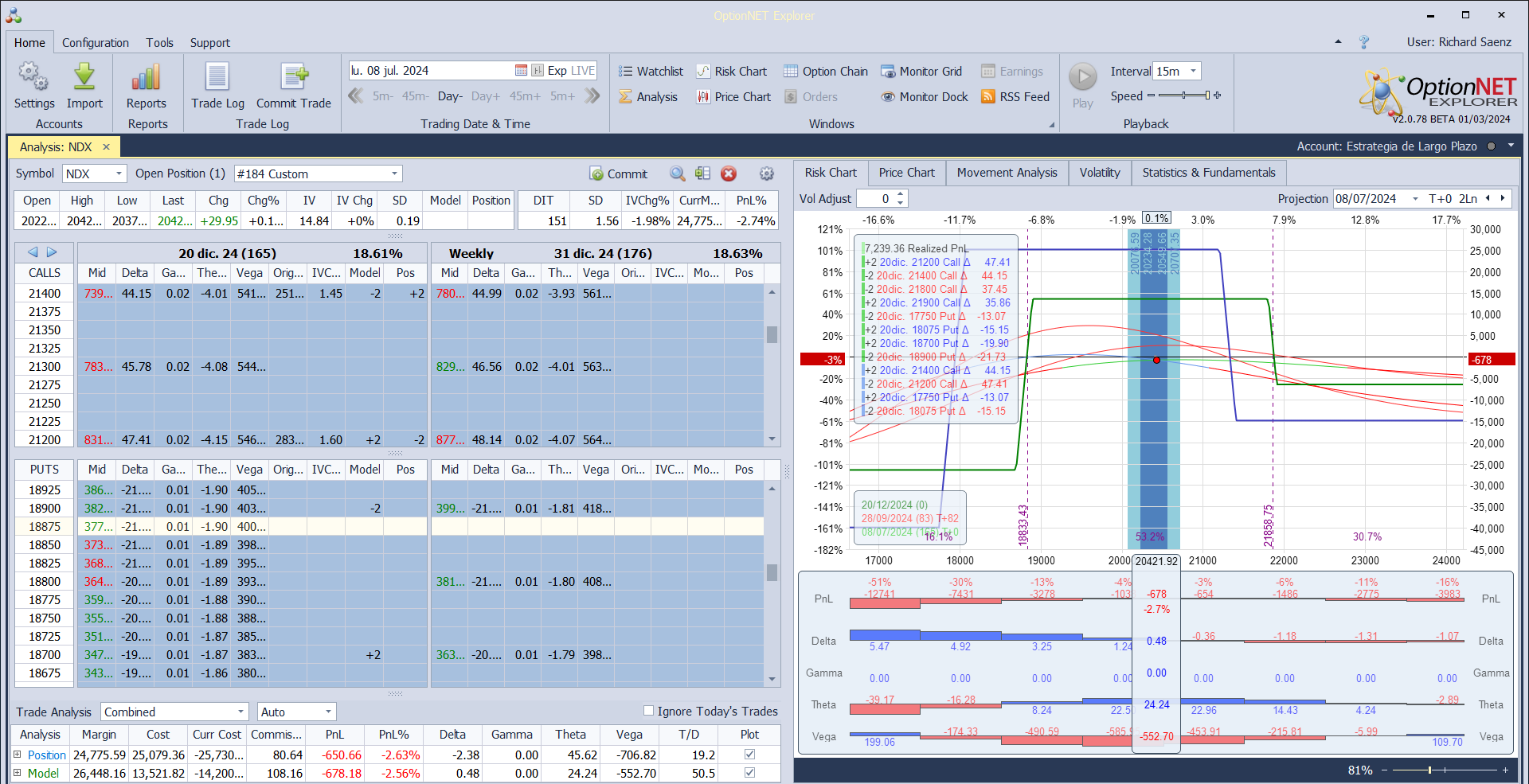1529x784 pixels.
Task: Open the calendar date picker icon
Action: 521,70
